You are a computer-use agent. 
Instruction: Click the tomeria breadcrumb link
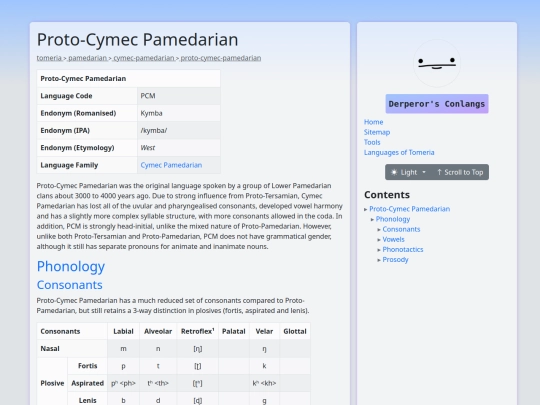point(49,58)
